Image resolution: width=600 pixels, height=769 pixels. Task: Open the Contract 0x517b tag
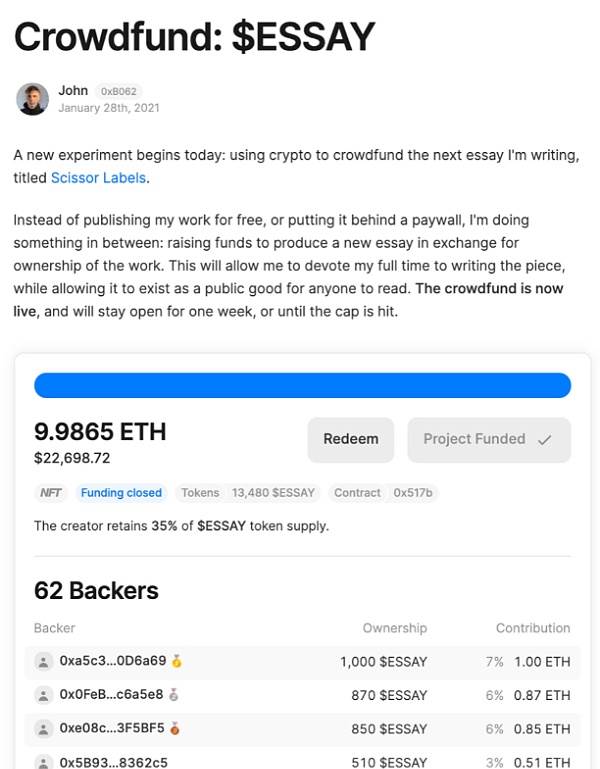click(x=383, y=492)
